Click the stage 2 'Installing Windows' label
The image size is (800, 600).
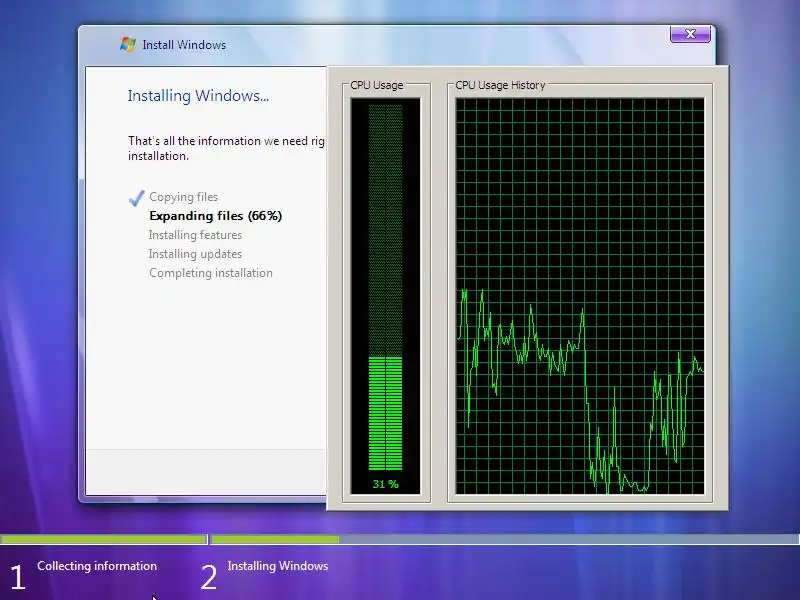tap(278, 566)
